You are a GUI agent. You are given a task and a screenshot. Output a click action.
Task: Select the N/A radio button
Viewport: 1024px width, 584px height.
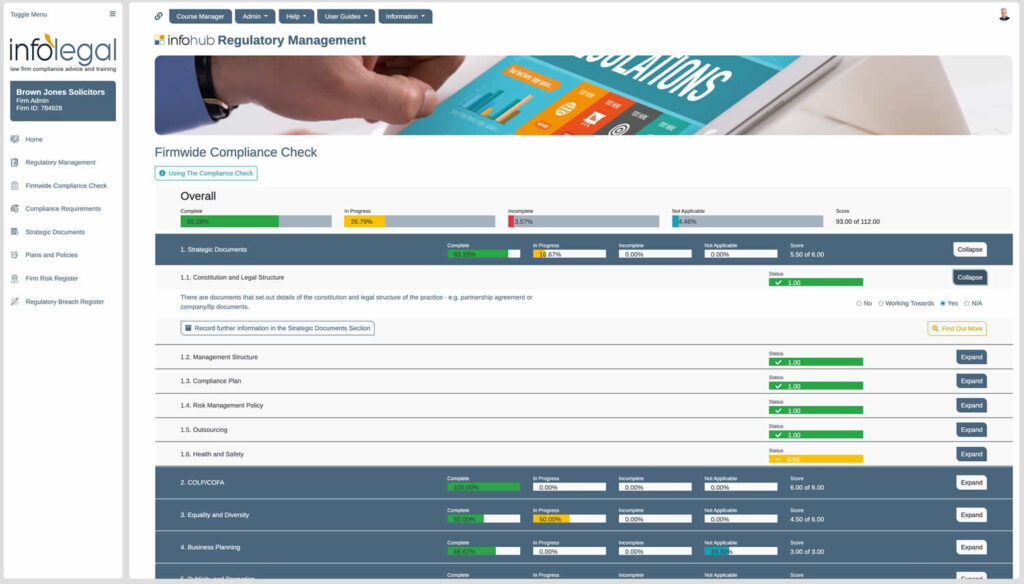point(966,303)
